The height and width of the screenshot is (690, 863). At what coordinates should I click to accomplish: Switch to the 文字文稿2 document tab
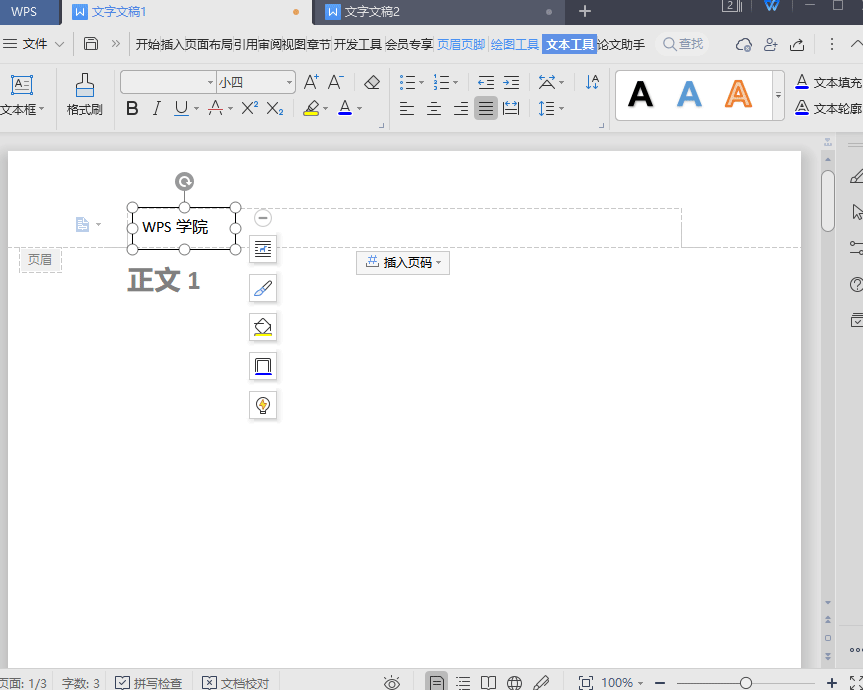coord(372,12)
